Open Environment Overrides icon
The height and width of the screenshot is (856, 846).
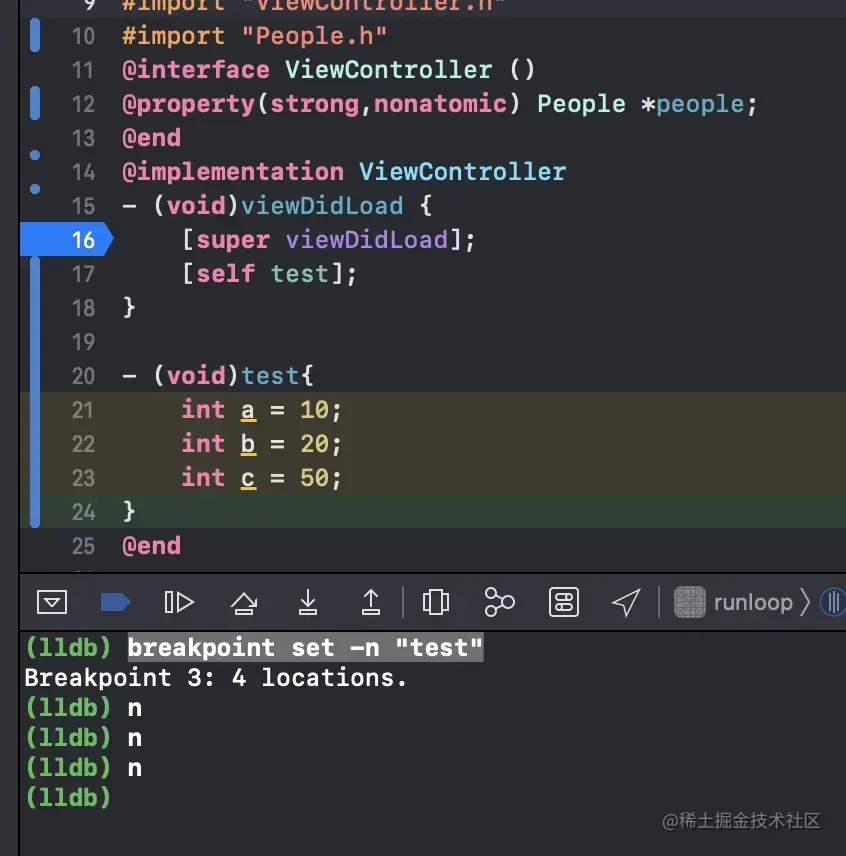[x=563, y=602]
